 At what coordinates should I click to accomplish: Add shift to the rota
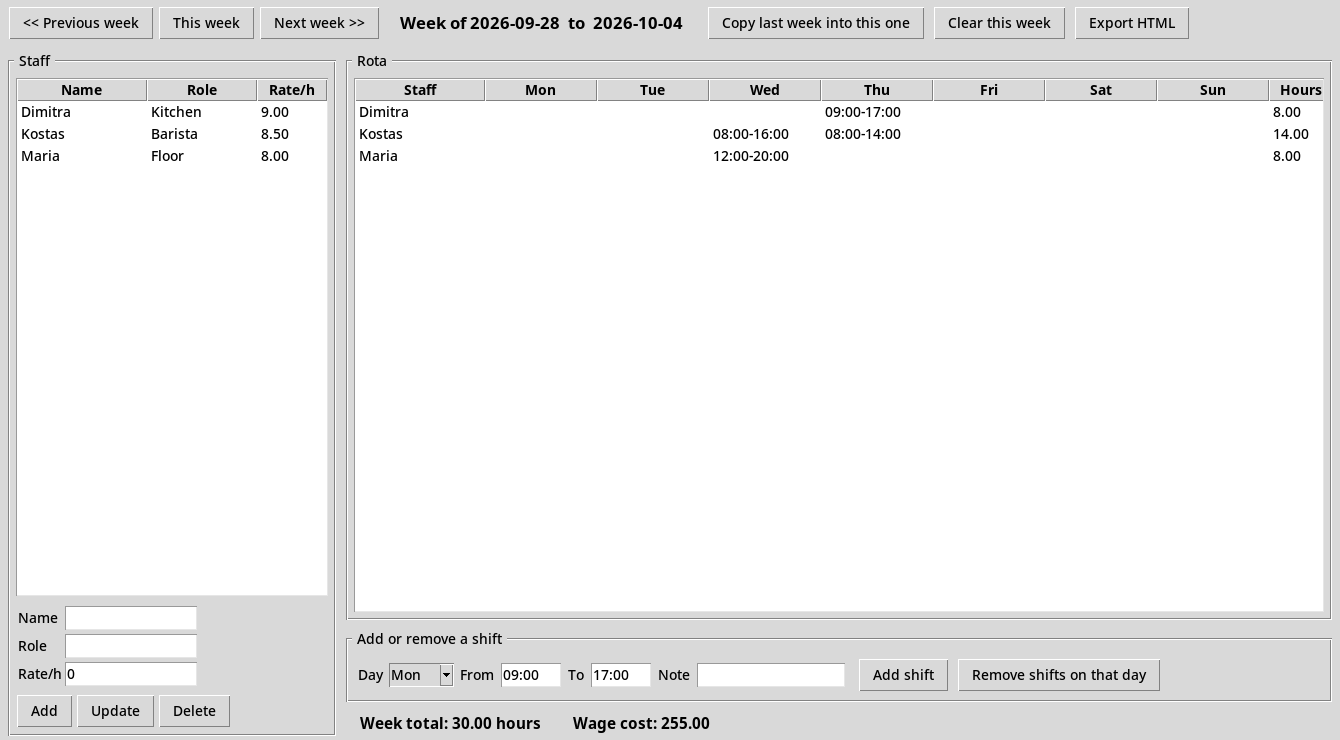coord(903,675)
